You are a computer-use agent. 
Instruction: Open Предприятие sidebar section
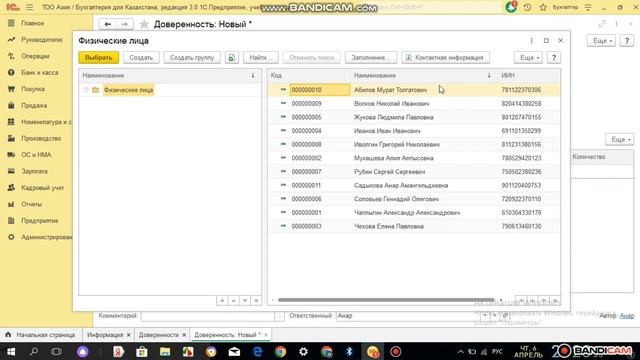(x=40, y=220)
